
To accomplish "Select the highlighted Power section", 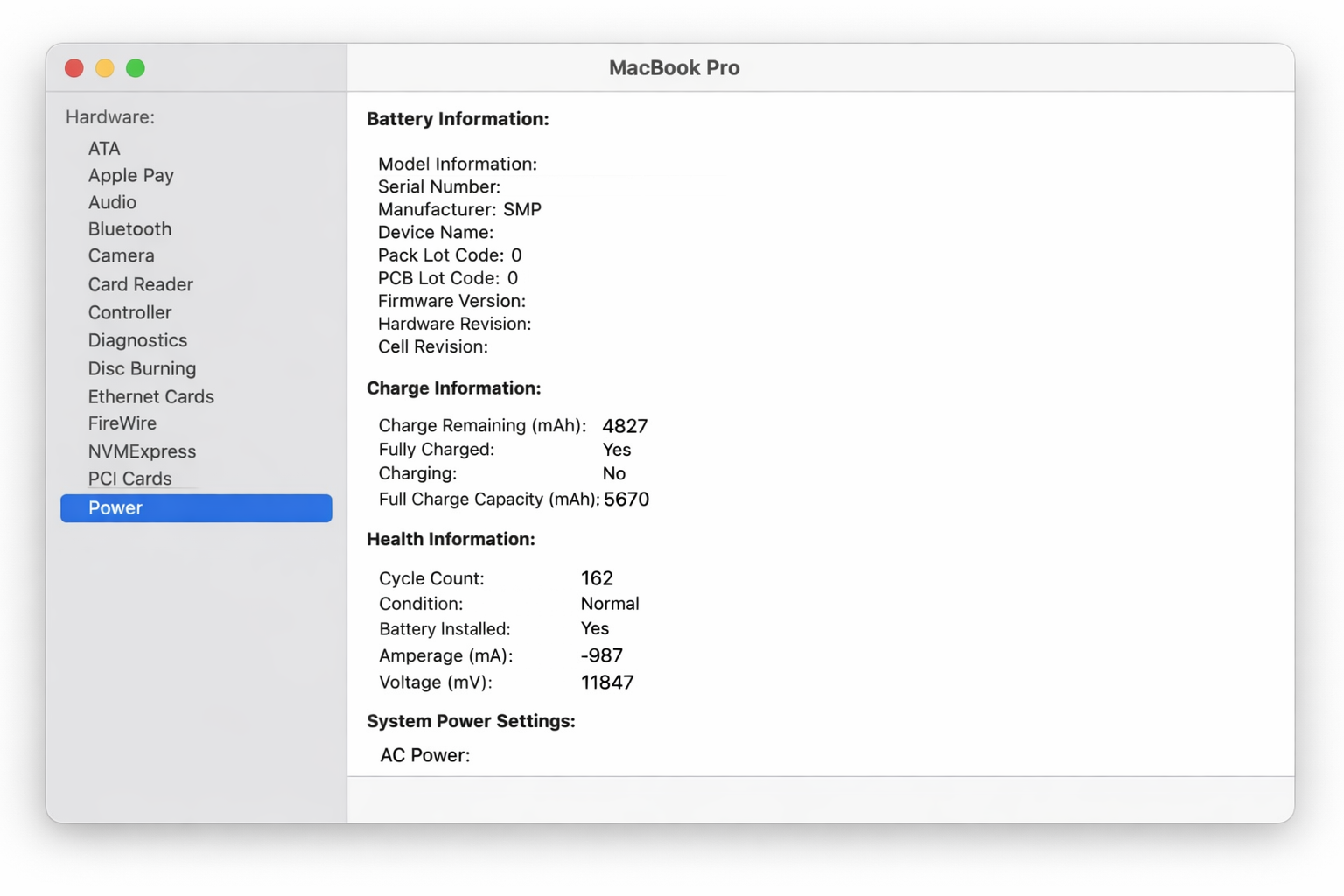I will (x=115, y=507).
